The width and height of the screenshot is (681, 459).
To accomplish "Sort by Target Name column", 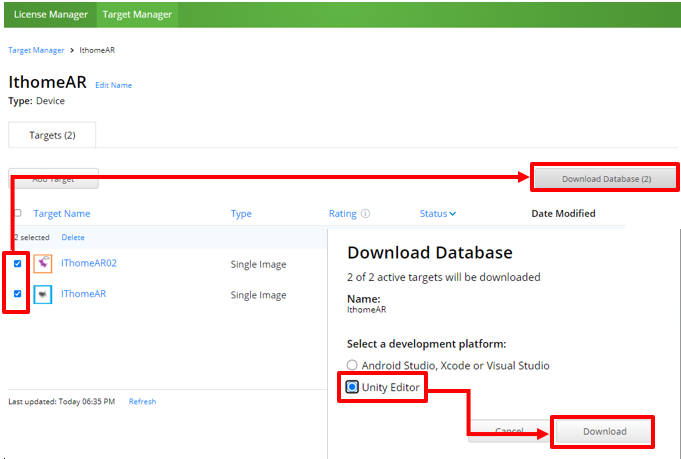I will point(62,213).
